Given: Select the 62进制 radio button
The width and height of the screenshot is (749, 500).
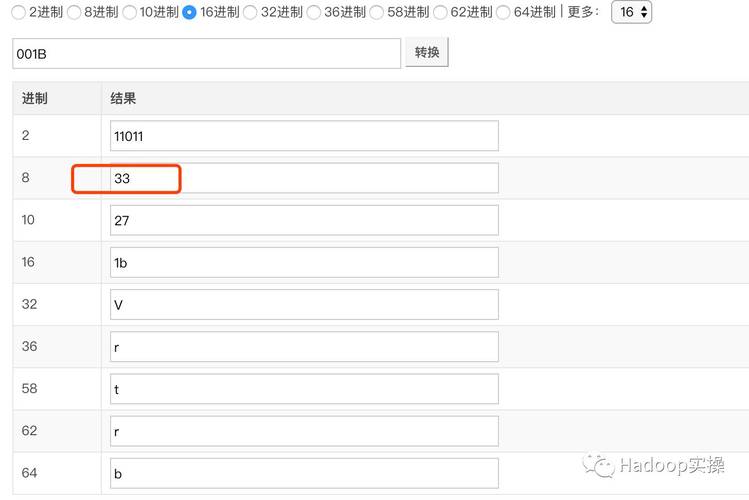Looking at the screenshot, I should click(x=440, y=13).
